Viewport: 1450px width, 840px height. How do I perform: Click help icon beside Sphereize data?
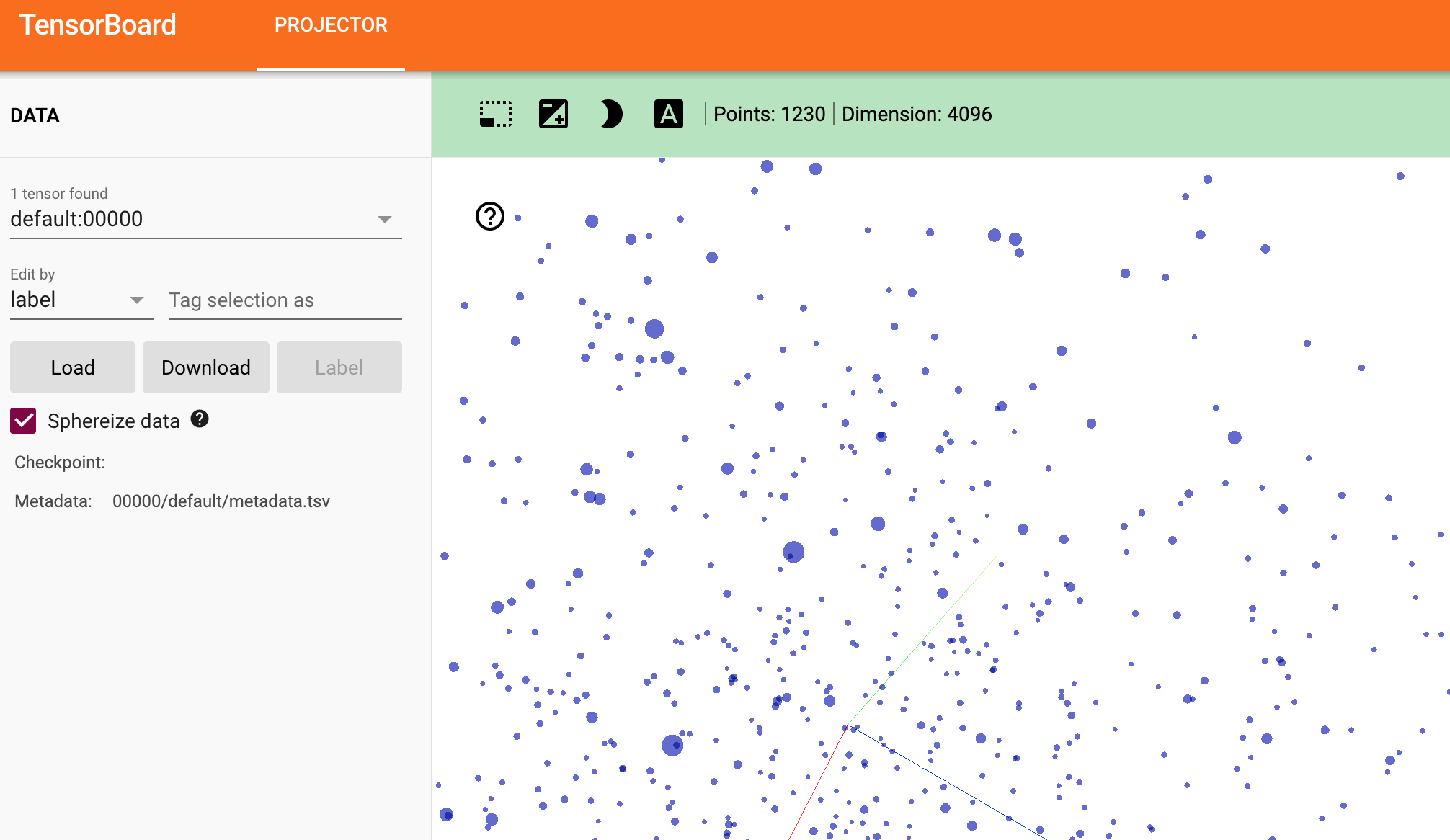[200, 419]
